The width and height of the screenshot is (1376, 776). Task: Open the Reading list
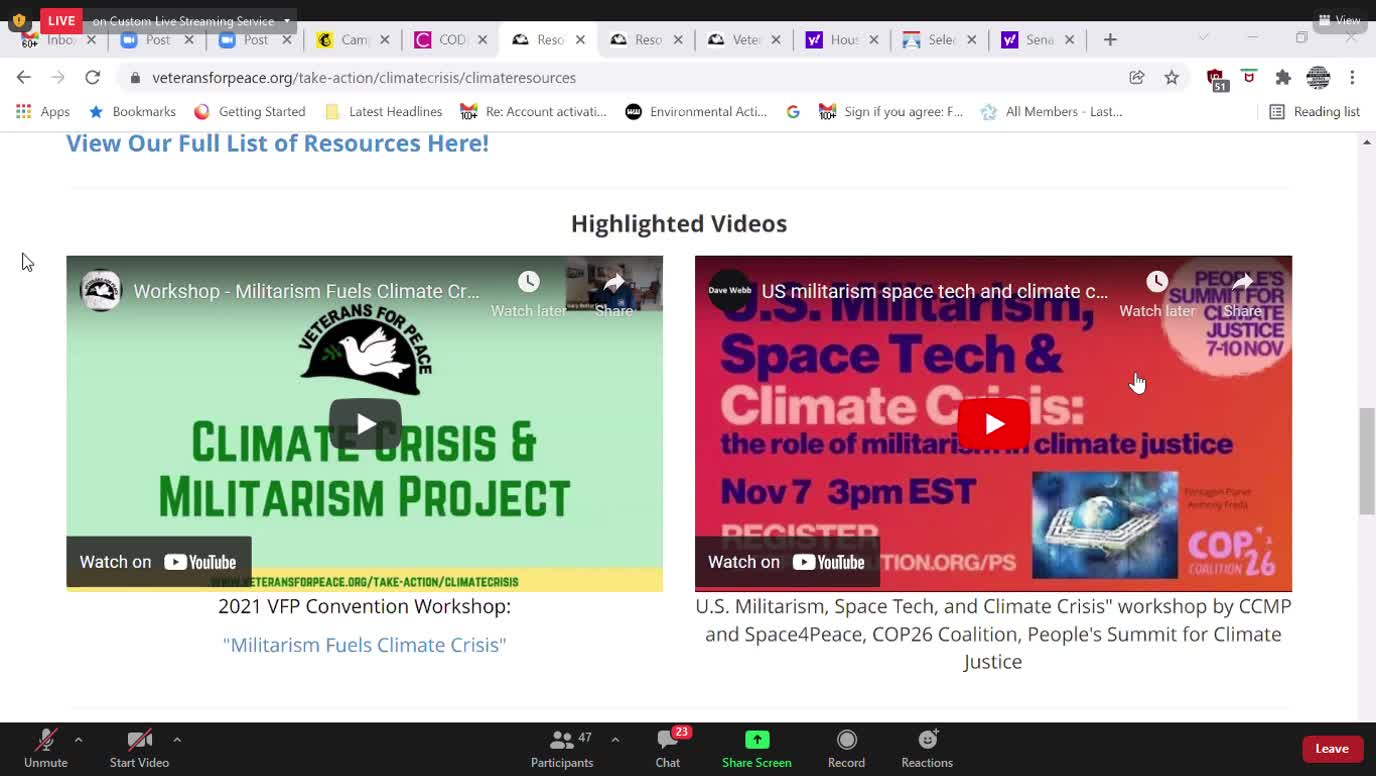1314,112
